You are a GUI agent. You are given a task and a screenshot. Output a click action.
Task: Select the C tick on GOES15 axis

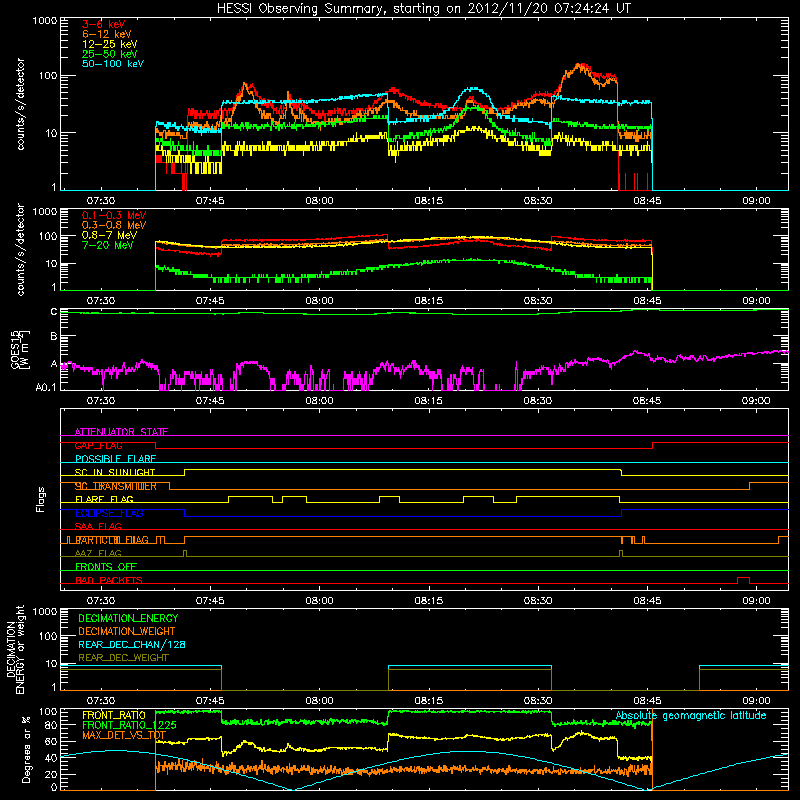tap(54, 312)
